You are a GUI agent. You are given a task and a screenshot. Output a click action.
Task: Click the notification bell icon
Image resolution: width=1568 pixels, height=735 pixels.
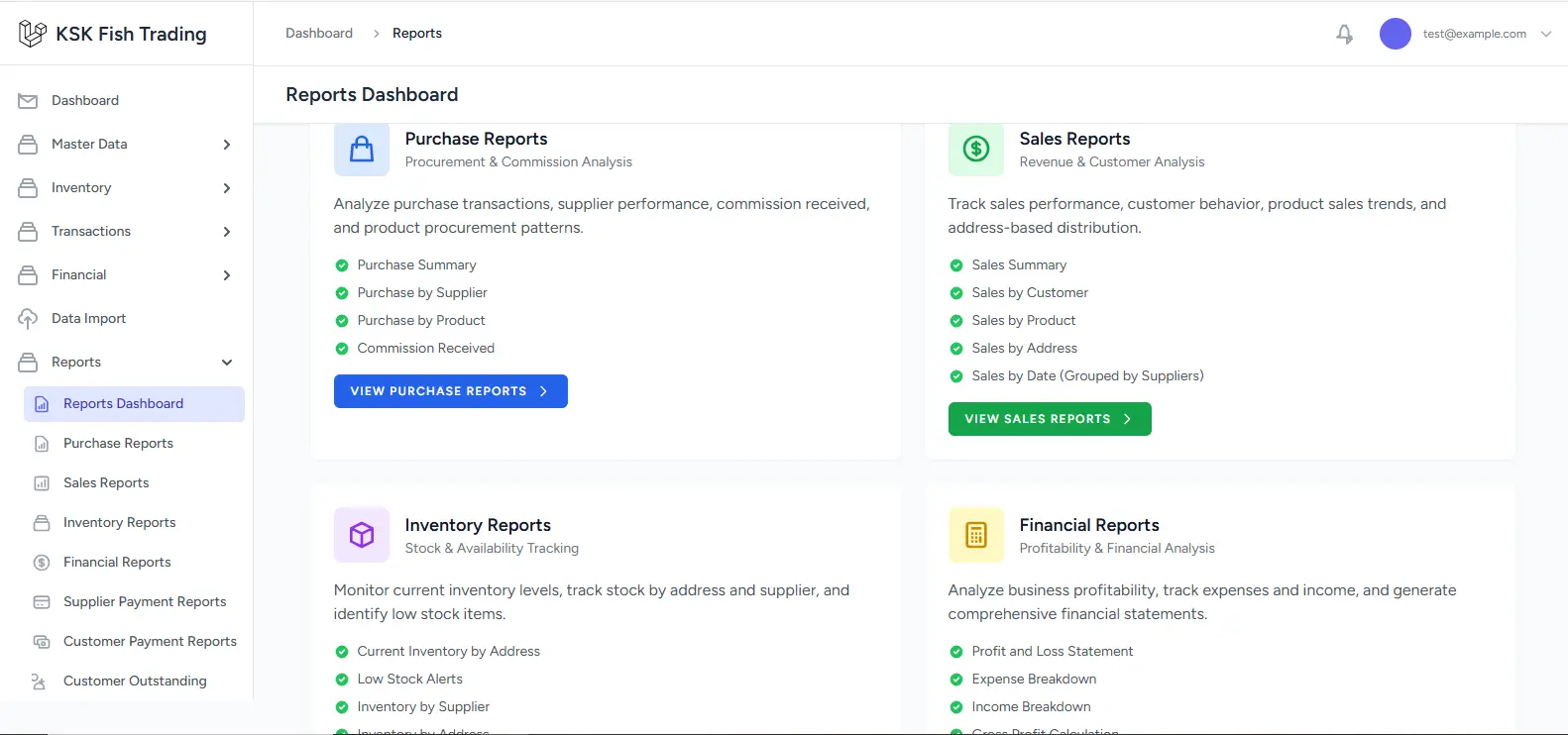(x=1344, y=34)
